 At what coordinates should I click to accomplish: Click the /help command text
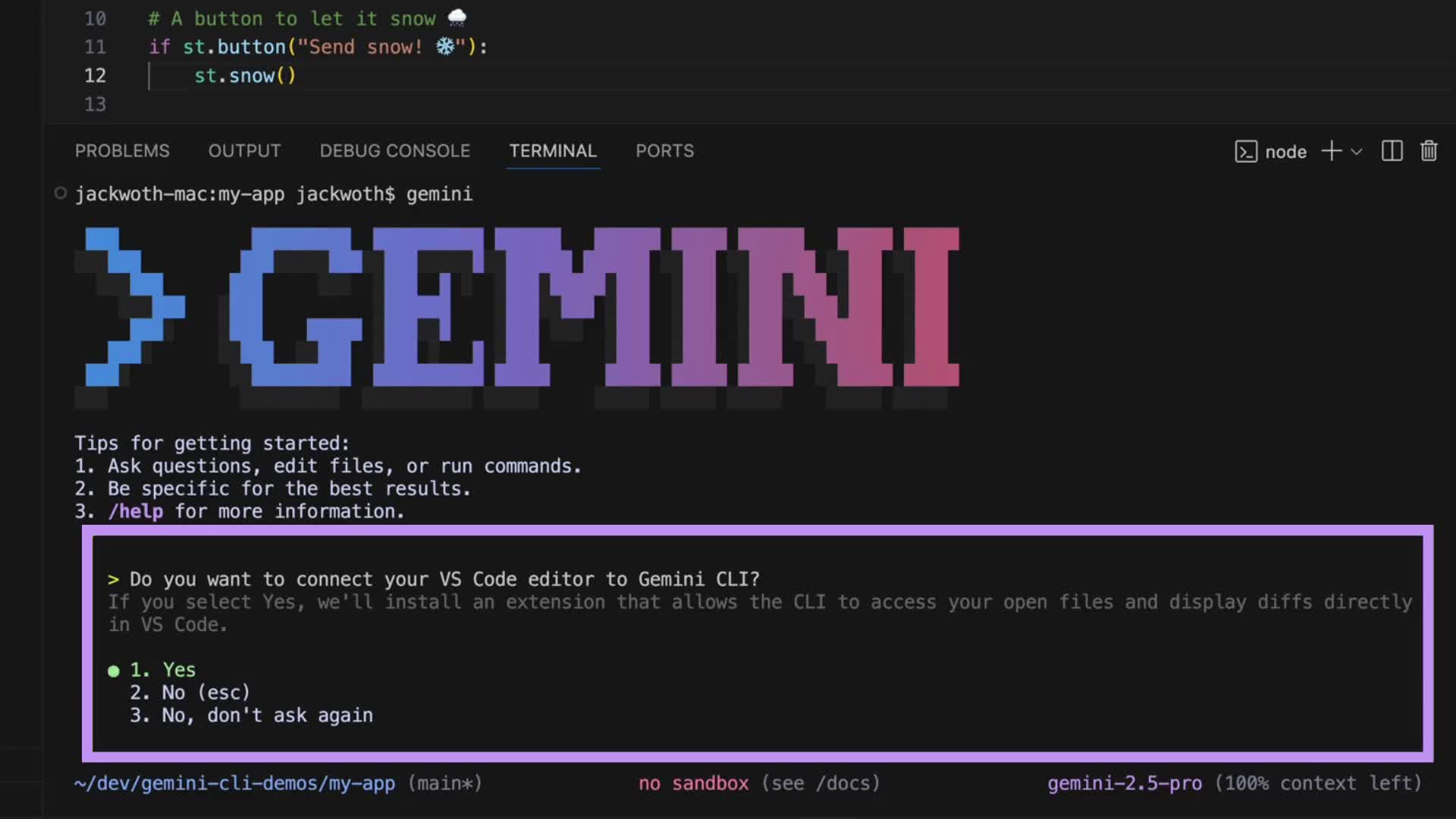(136, 512)
